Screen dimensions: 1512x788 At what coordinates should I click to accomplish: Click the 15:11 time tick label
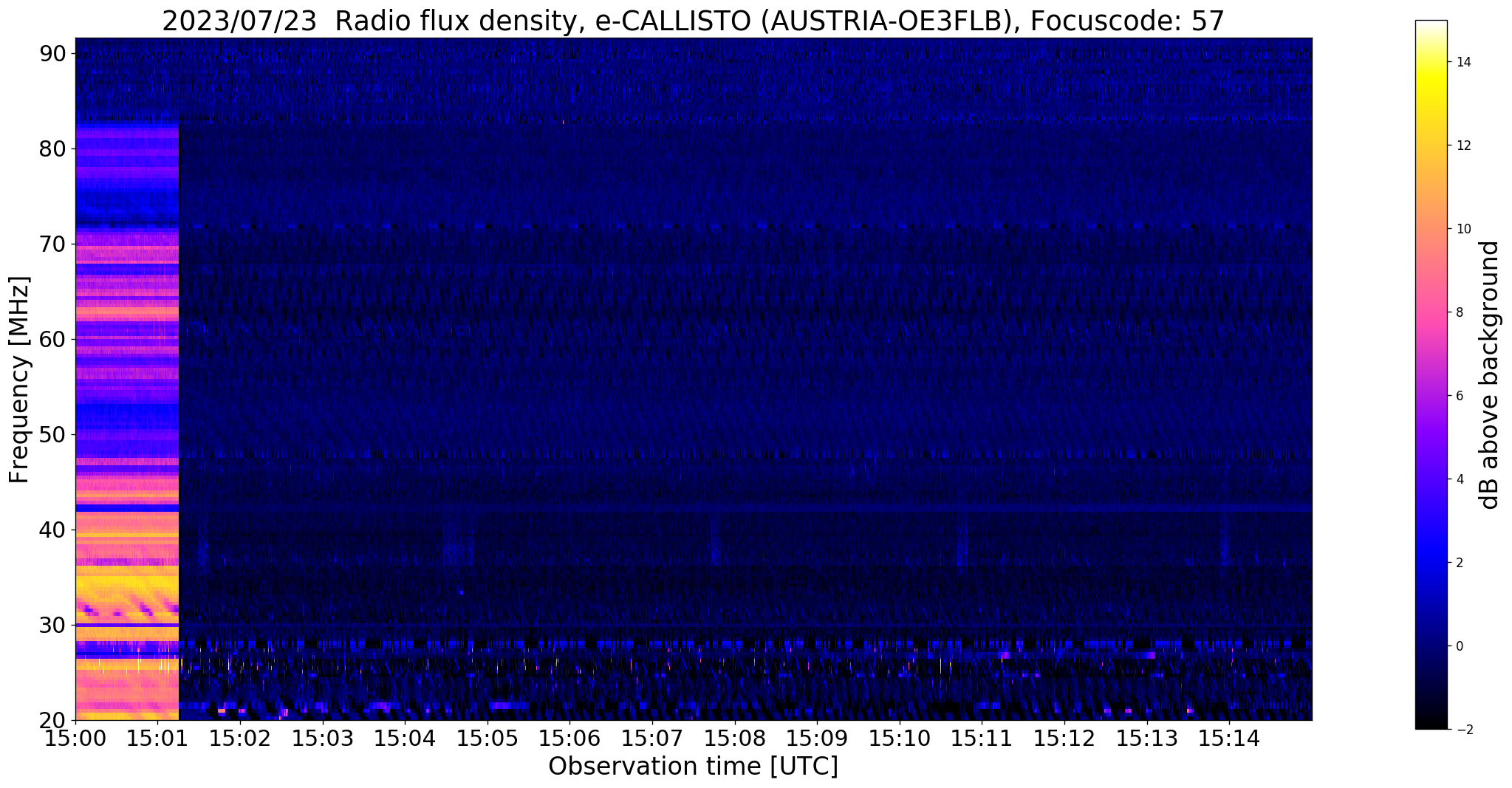982,739
